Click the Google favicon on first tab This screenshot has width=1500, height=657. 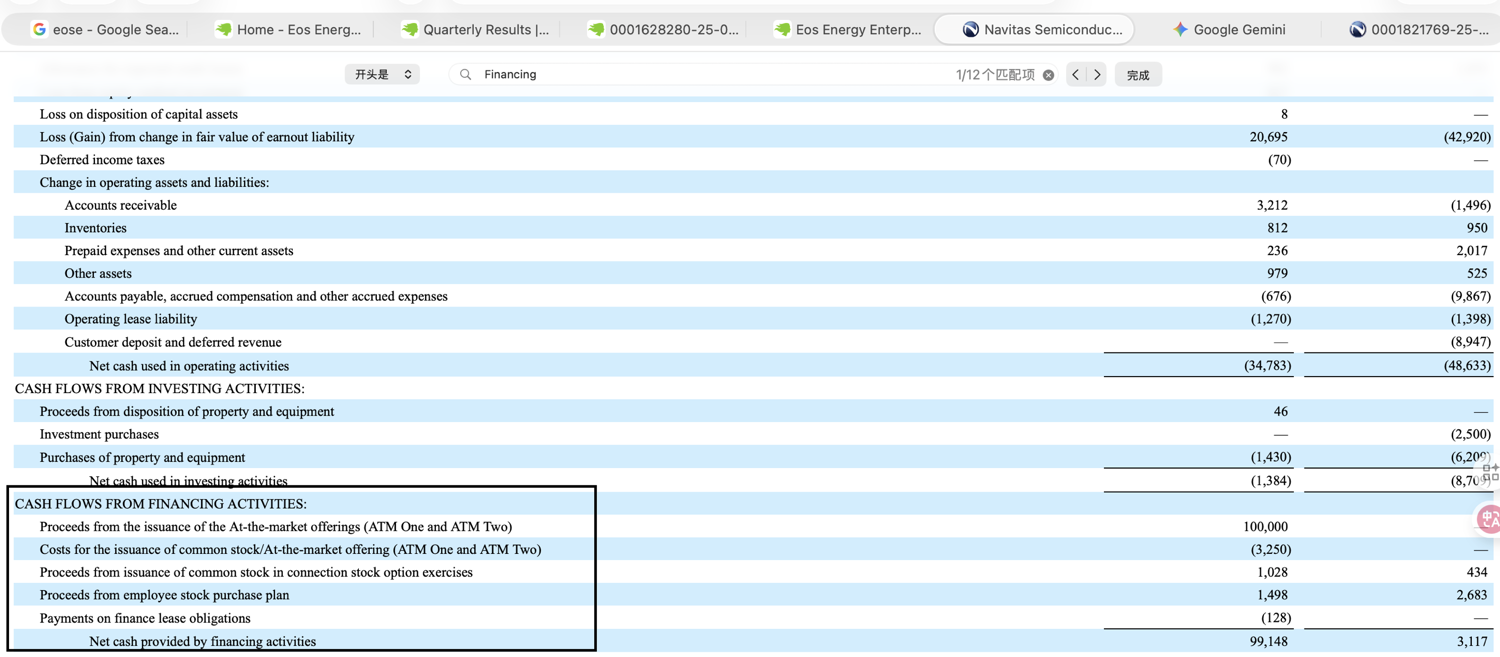[39, 30]
